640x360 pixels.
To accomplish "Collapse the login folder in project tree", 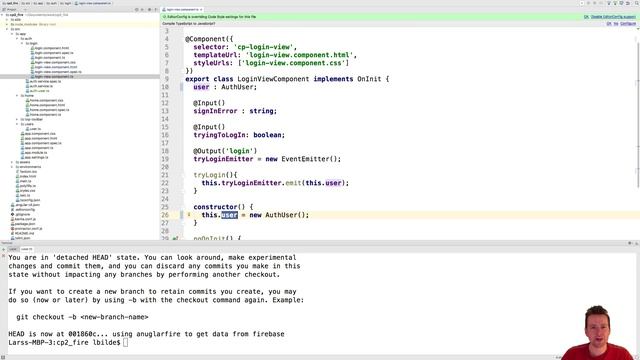I will 22,43.
